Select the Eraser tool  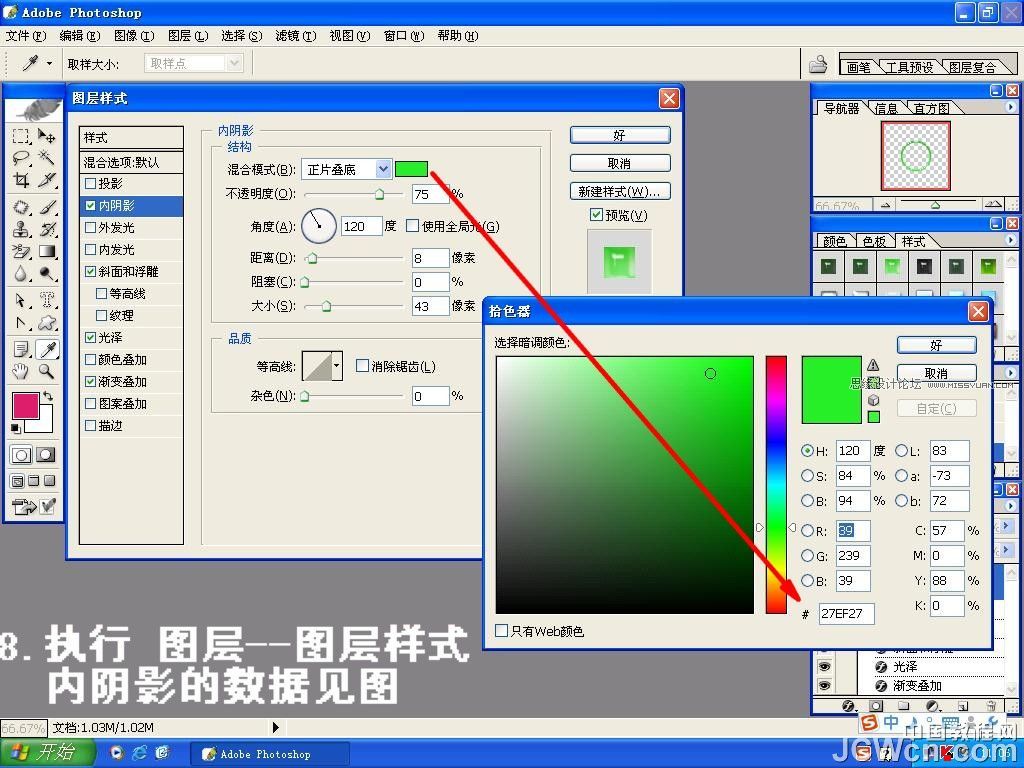(x=21, y=251)
